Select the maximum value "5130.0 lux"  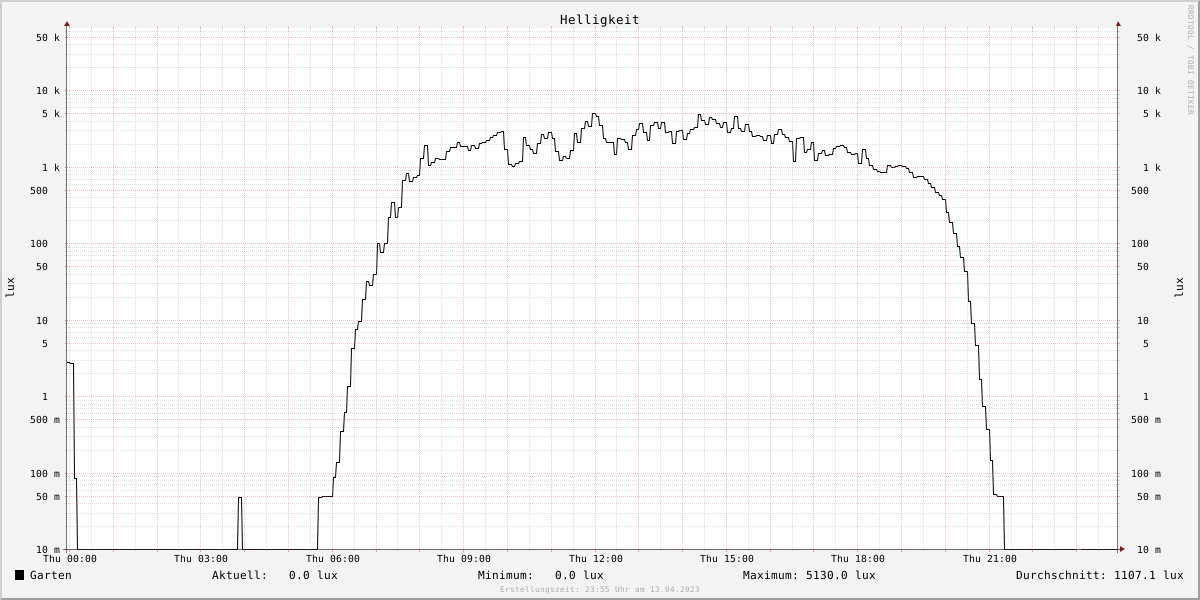(841, 575)
